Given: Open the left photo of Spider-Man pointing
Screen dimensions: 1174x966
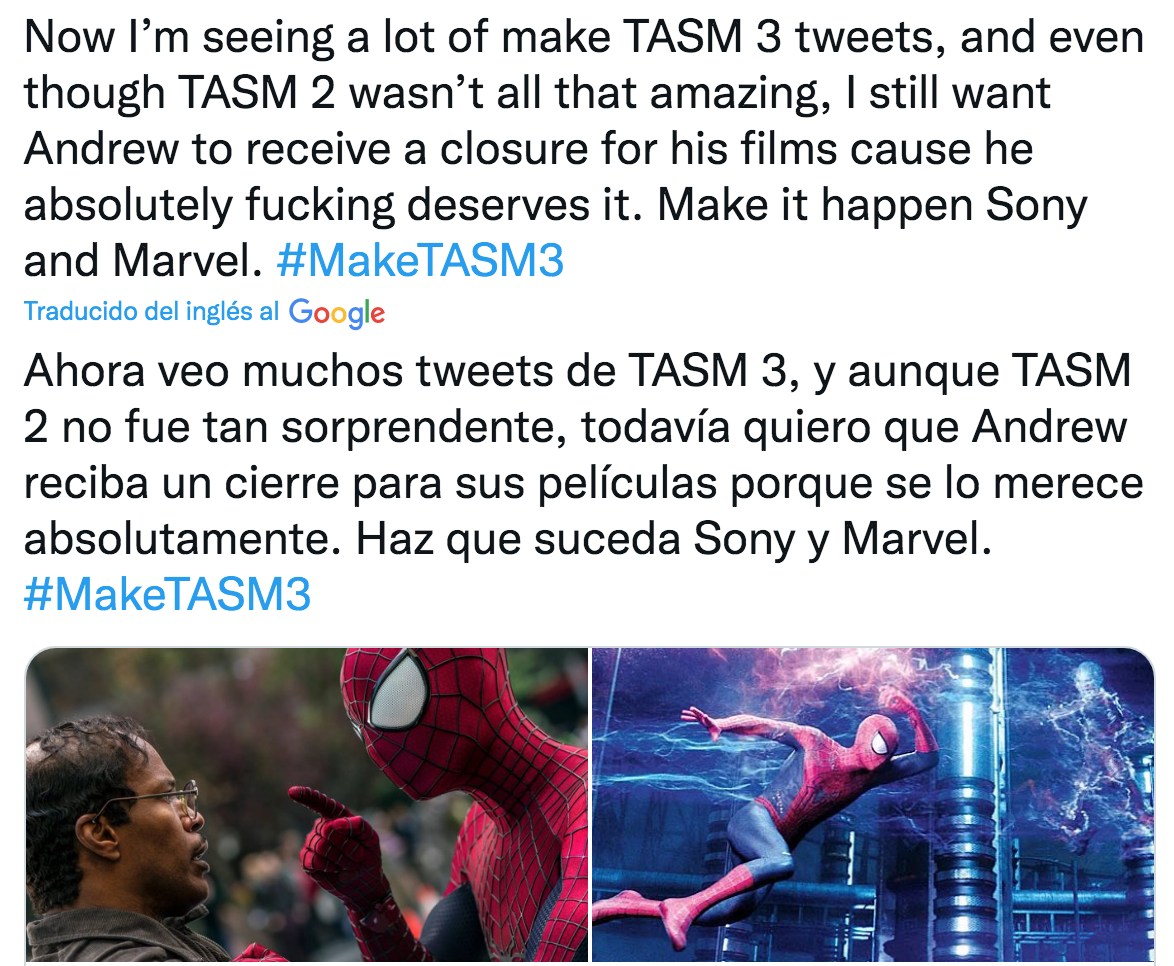Looking at the screenshot, I should tap(306, 805).
